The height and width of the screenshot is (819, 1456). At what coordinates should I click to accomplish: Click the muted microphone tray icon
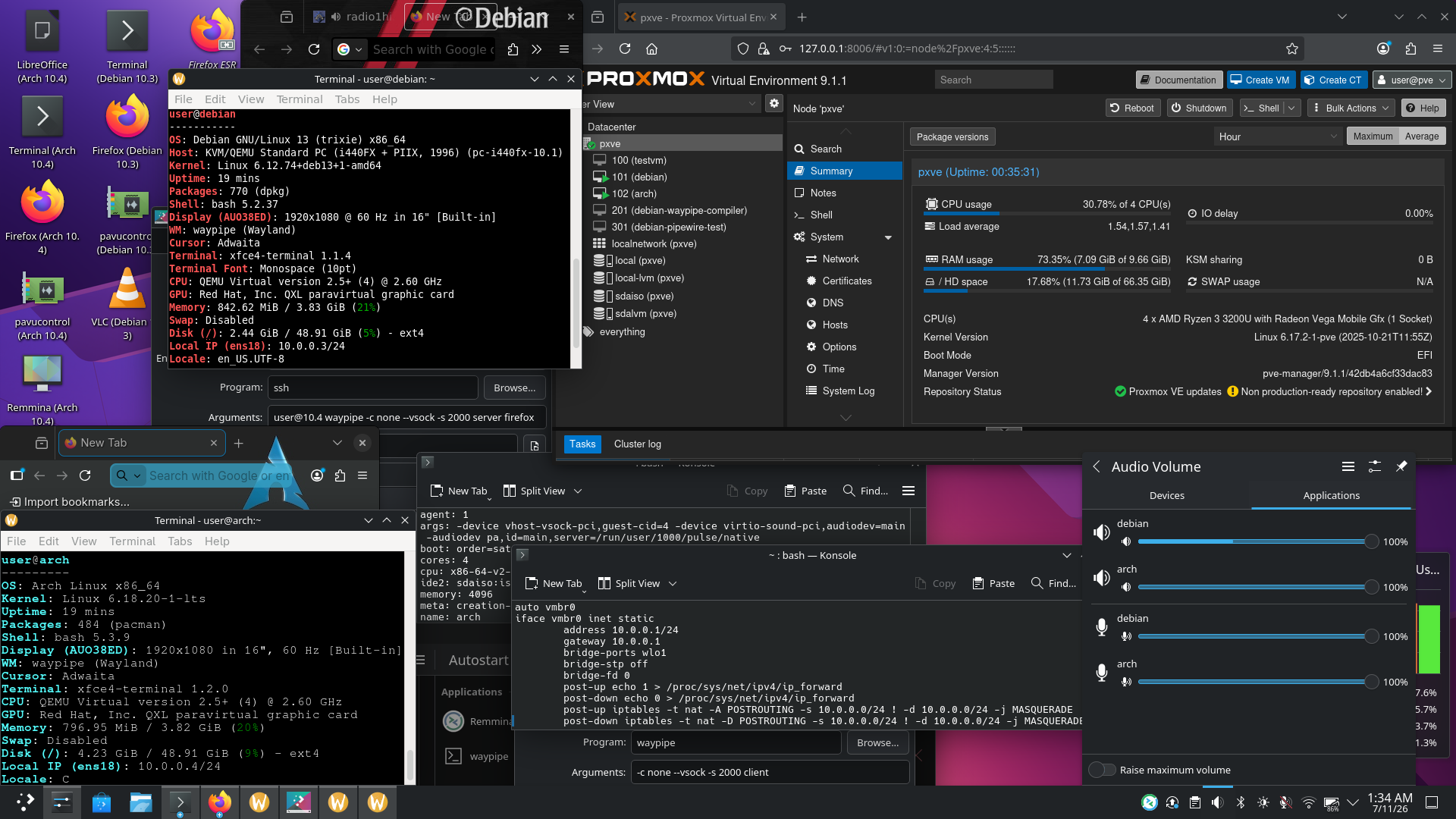pyautogui.click(x=1285, y=802)
